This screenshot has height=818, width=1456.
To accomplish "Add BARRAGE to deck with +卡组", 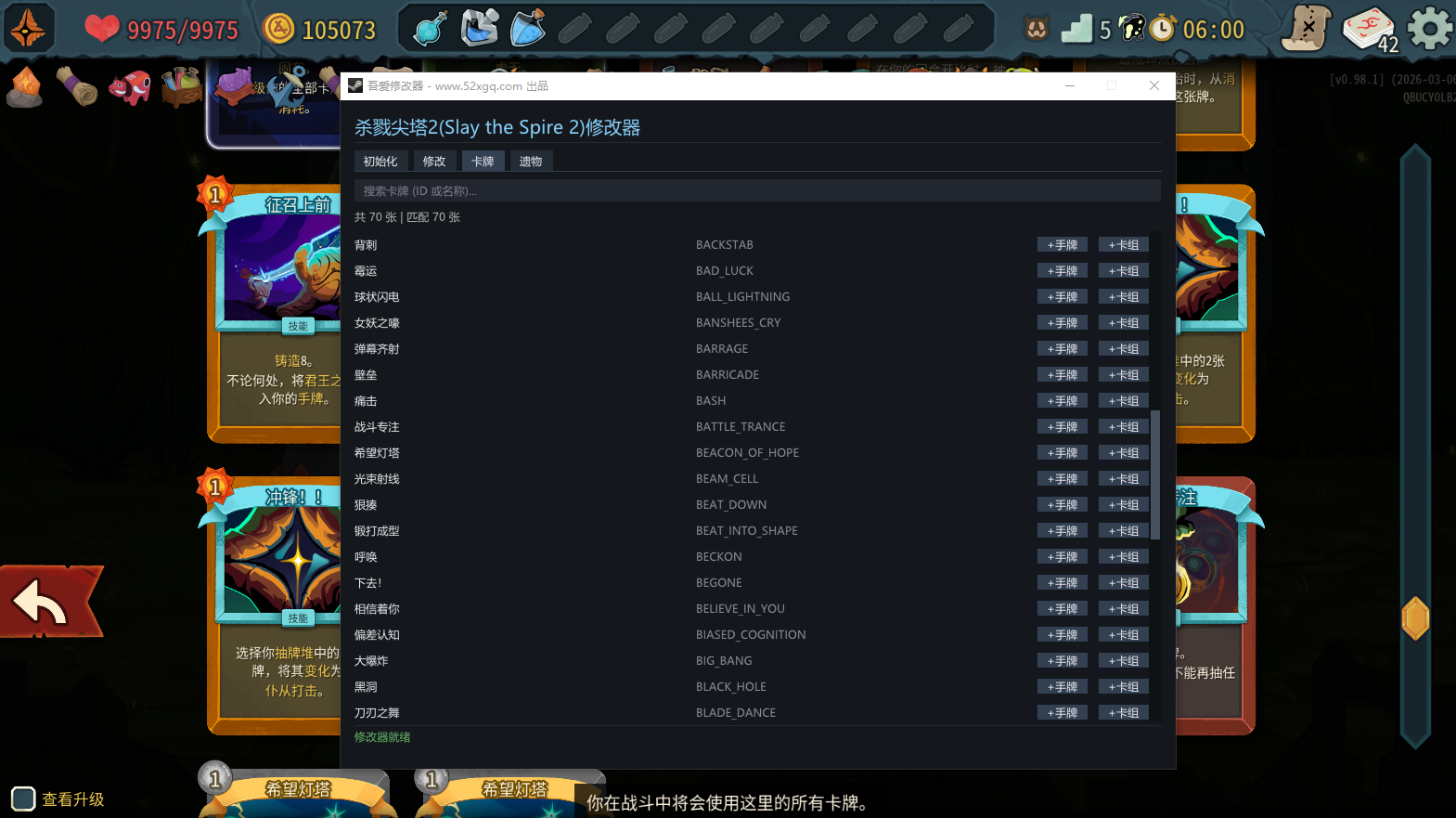I will 1124,349.
